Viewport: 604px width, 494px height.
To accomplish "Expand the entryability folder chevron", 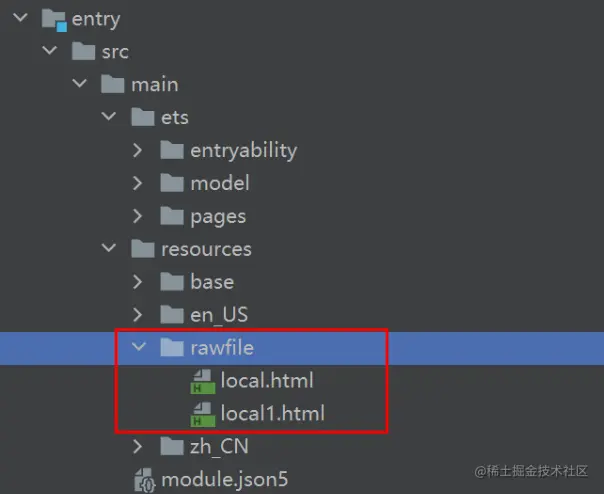I will [138, 150].
